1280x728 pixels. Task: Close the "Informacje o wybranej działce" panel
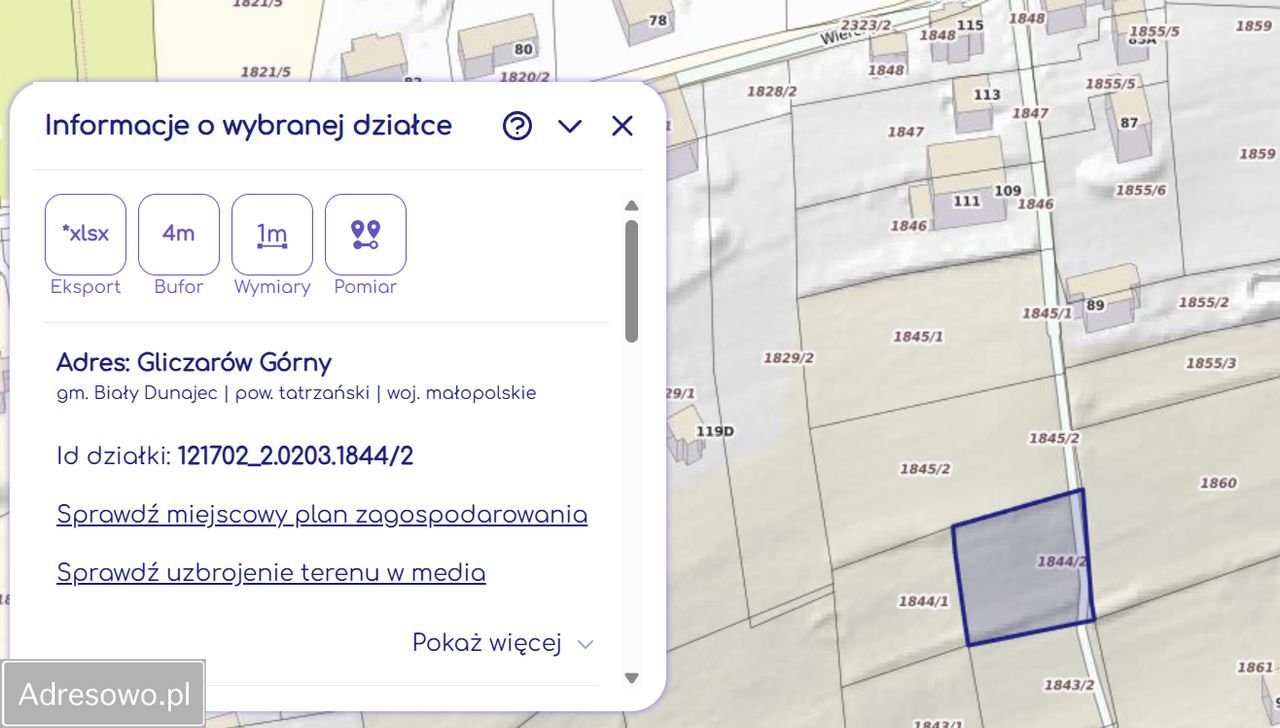[621, 126]
